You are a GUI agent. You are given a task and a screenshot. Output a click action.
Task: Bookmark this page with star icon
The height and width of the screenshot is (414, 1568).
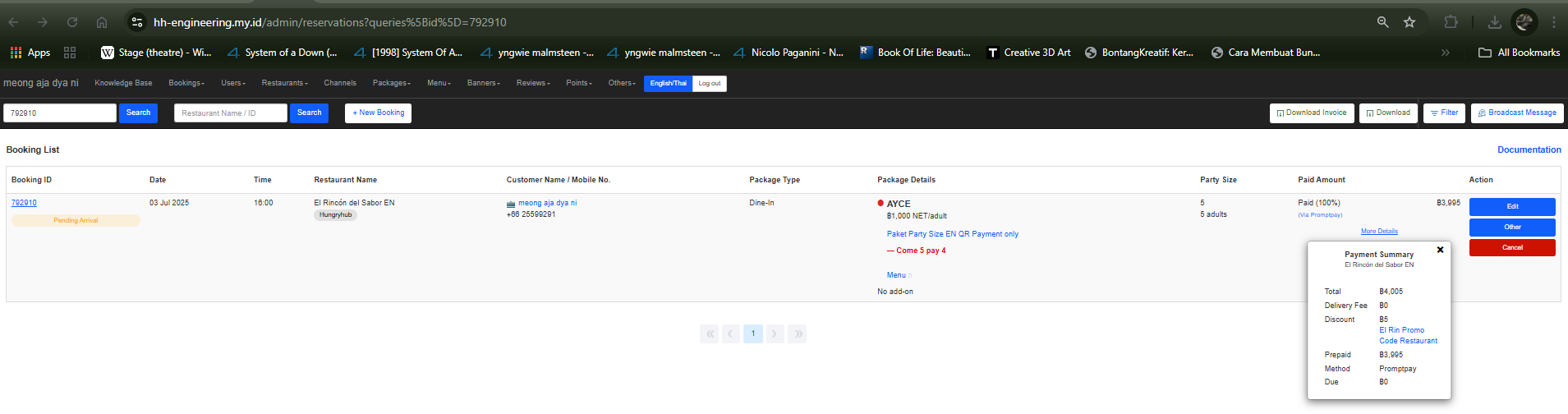(x=1409, y=22)
